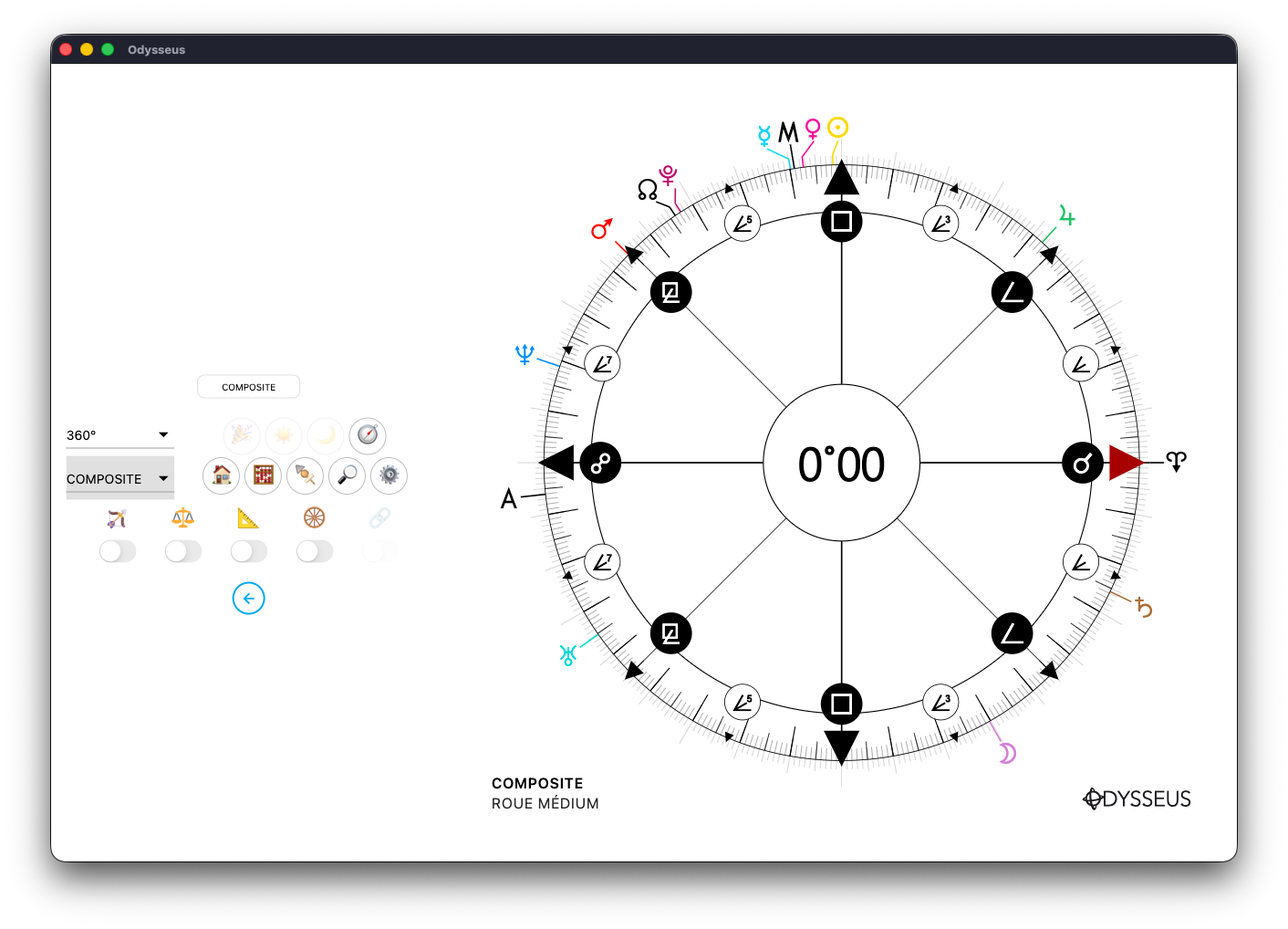Open the abacus icon tool
The image size is (1288, 929).
(264, 475)
